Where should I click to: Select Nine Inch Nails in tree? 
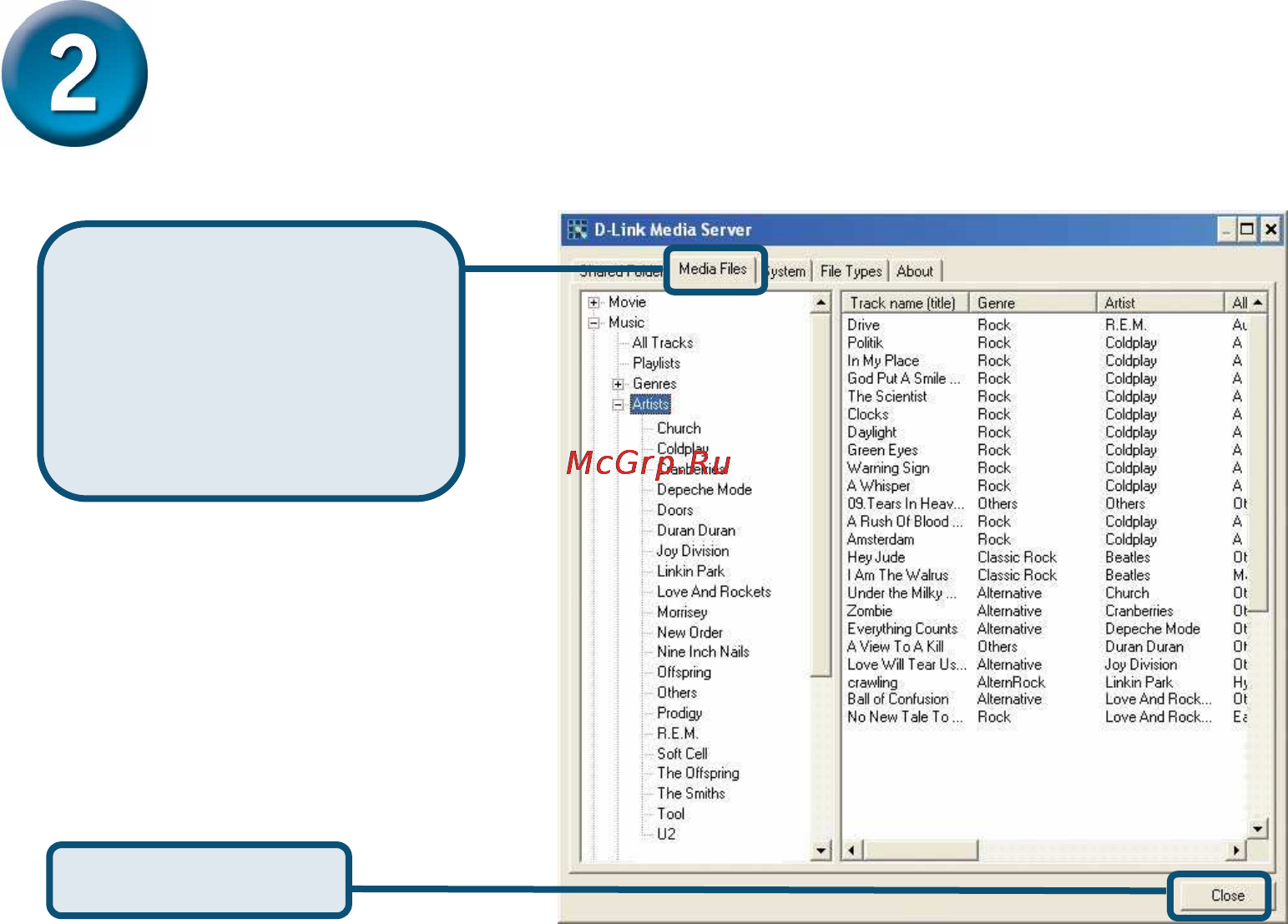703,652
